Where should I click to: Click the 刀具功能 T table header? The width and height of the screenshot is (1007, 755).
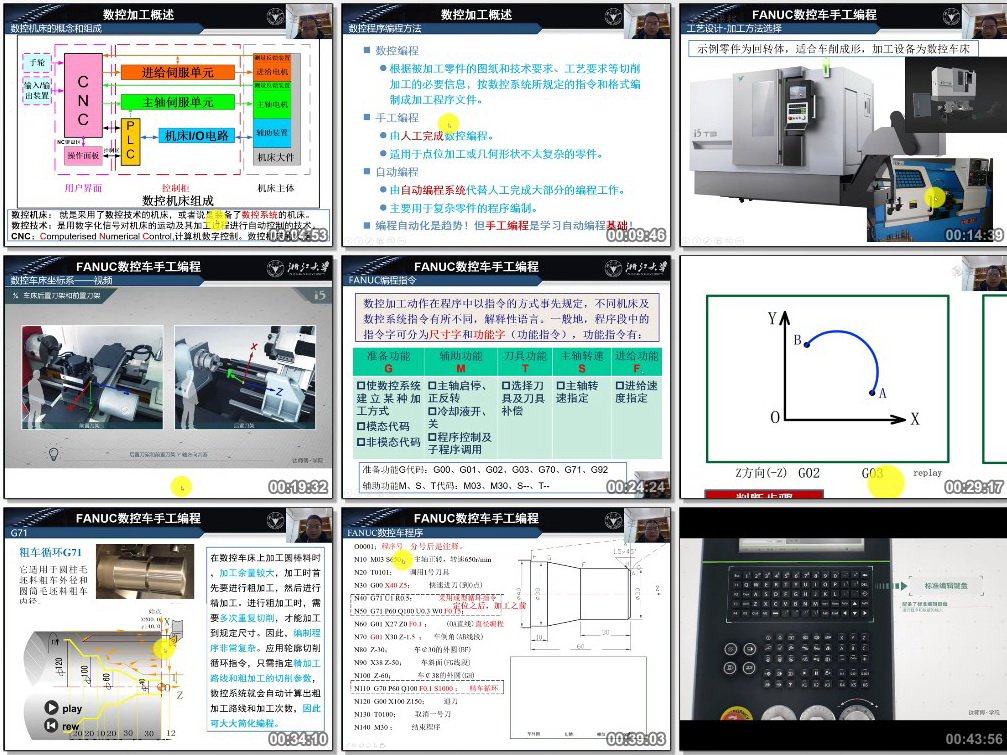[x=525, y=361]
